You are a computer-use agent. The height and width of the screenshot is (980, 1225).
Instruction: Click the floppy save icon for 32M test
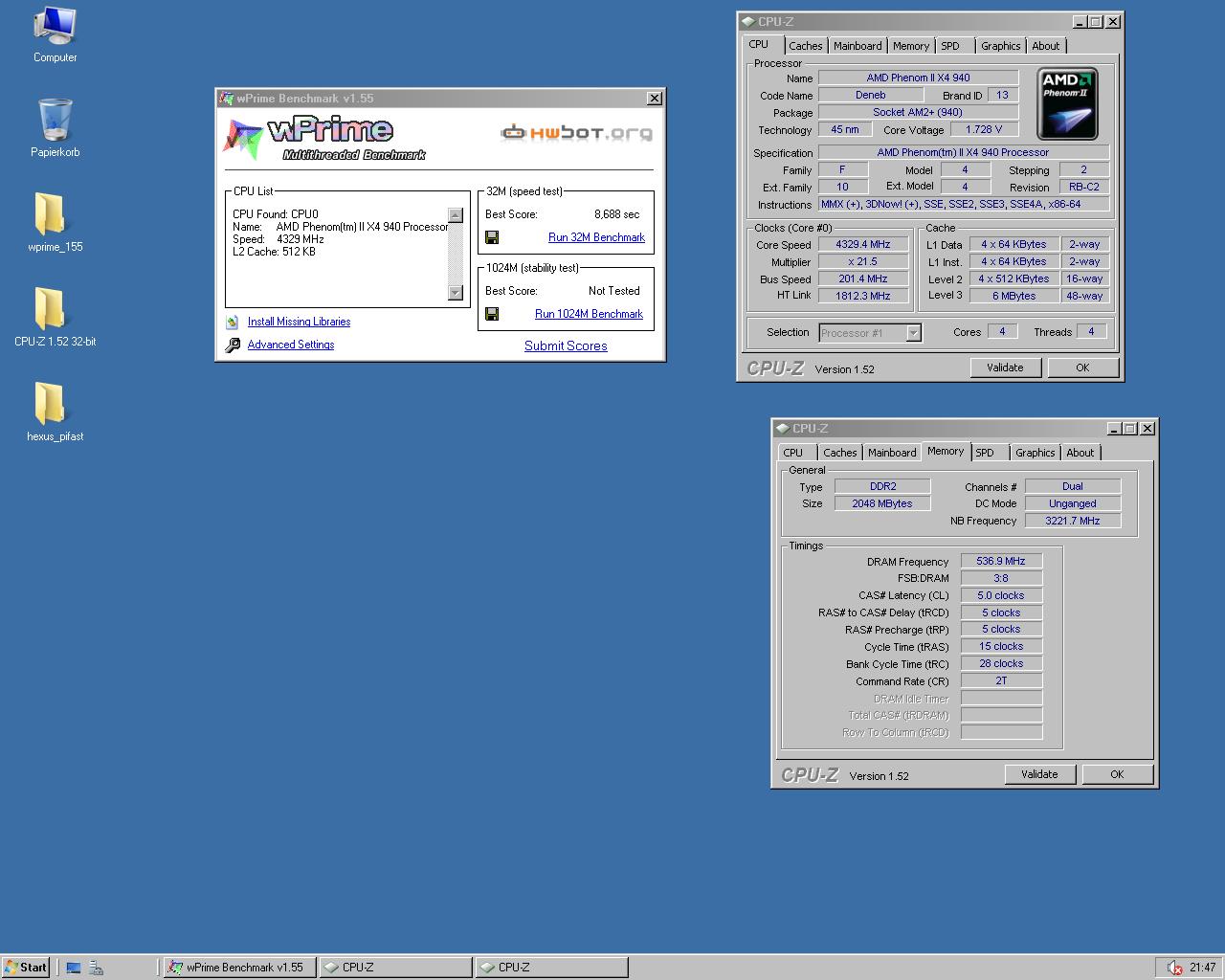(492, 237)
